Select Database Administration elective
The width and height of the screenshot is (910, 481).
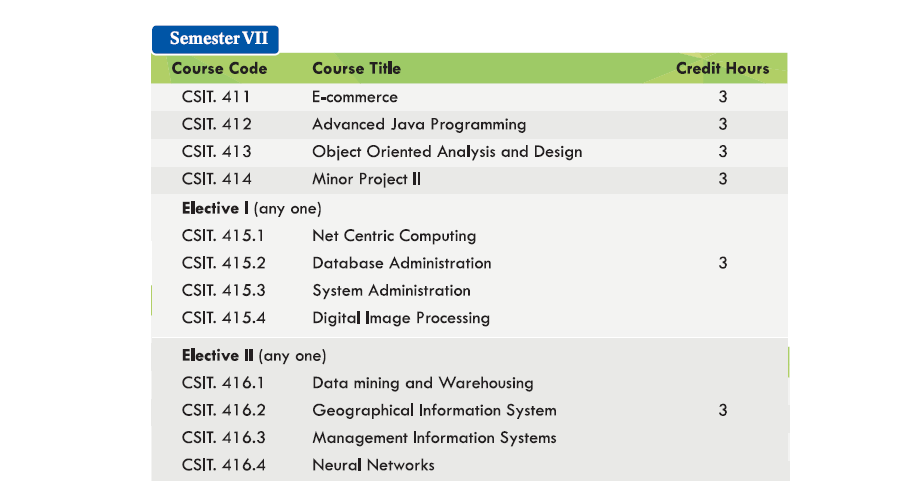click(x=402, y=263)
